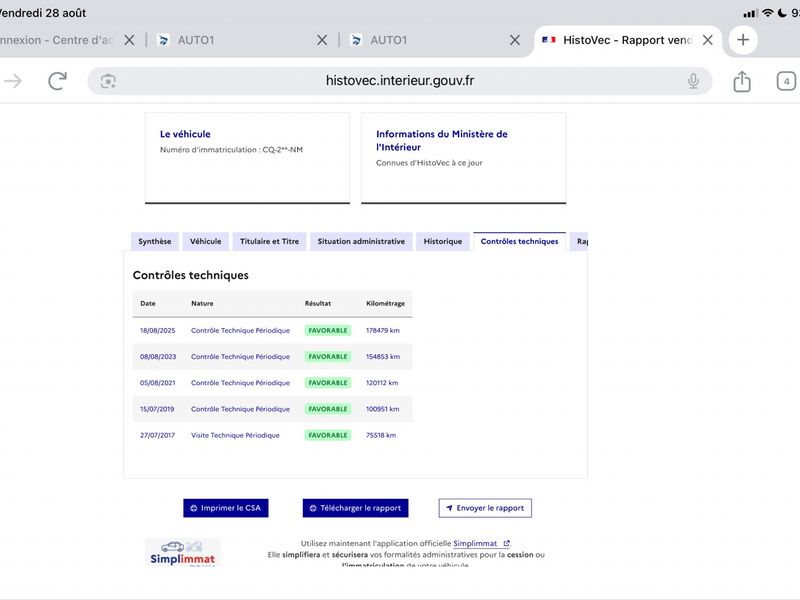Click the 120112 km mileage value
Image resolution: width=800 pixels, height=600 pixels.
[382, 383]
